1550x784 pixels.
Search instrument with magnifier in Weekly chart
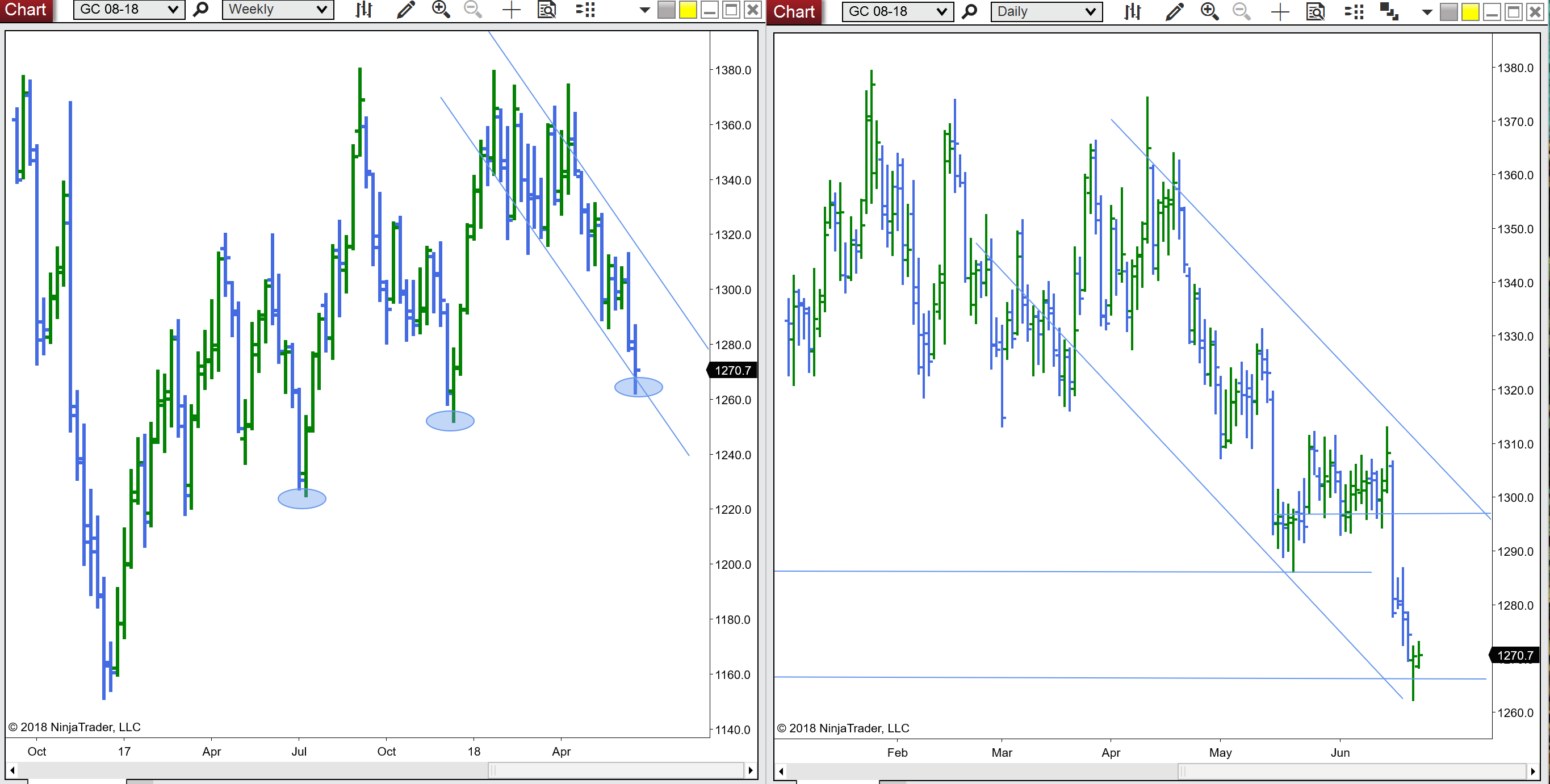point(201,10)
